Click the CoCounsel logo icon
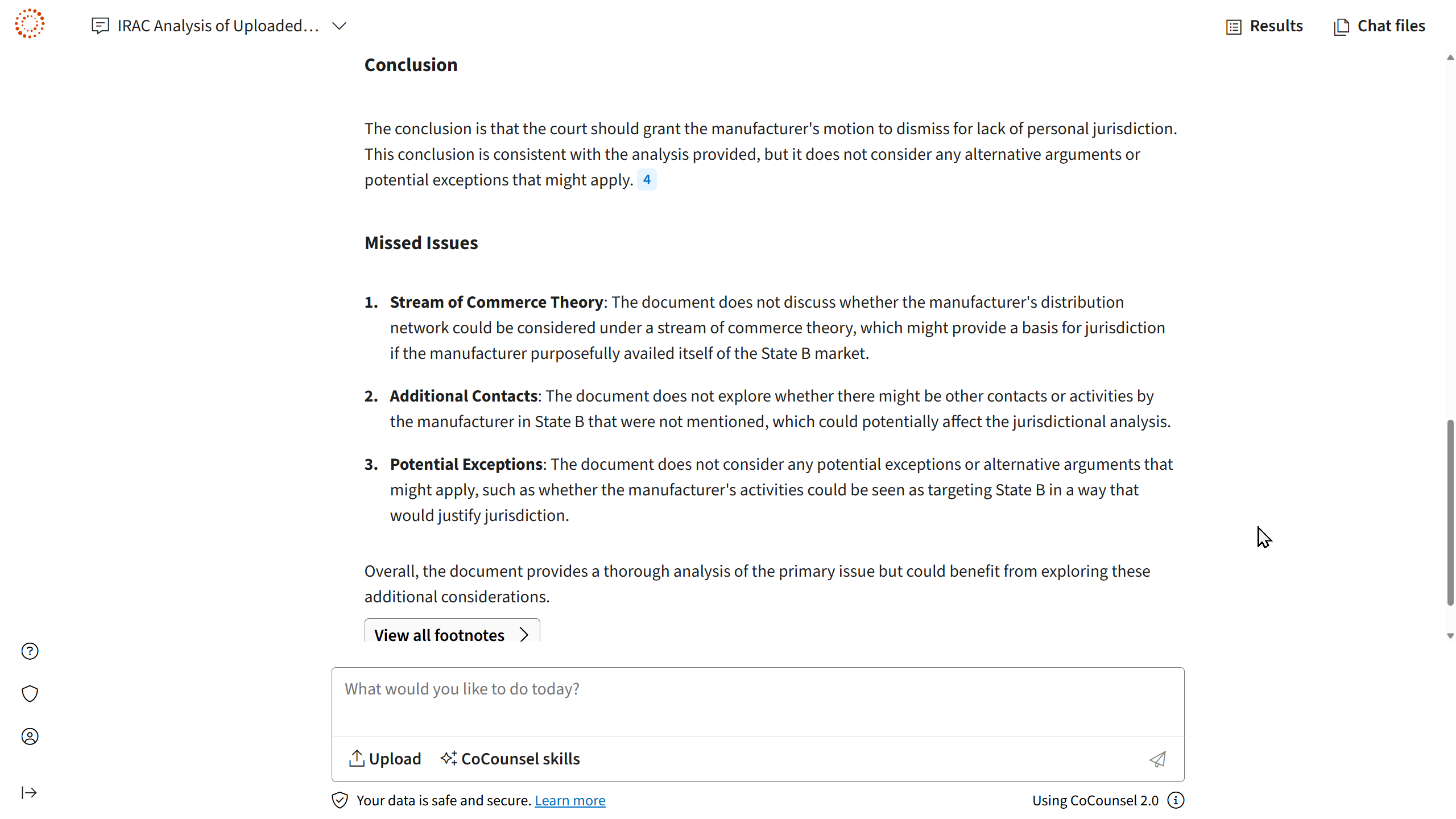Screen dimensions: 1456x819 (30, 24)
